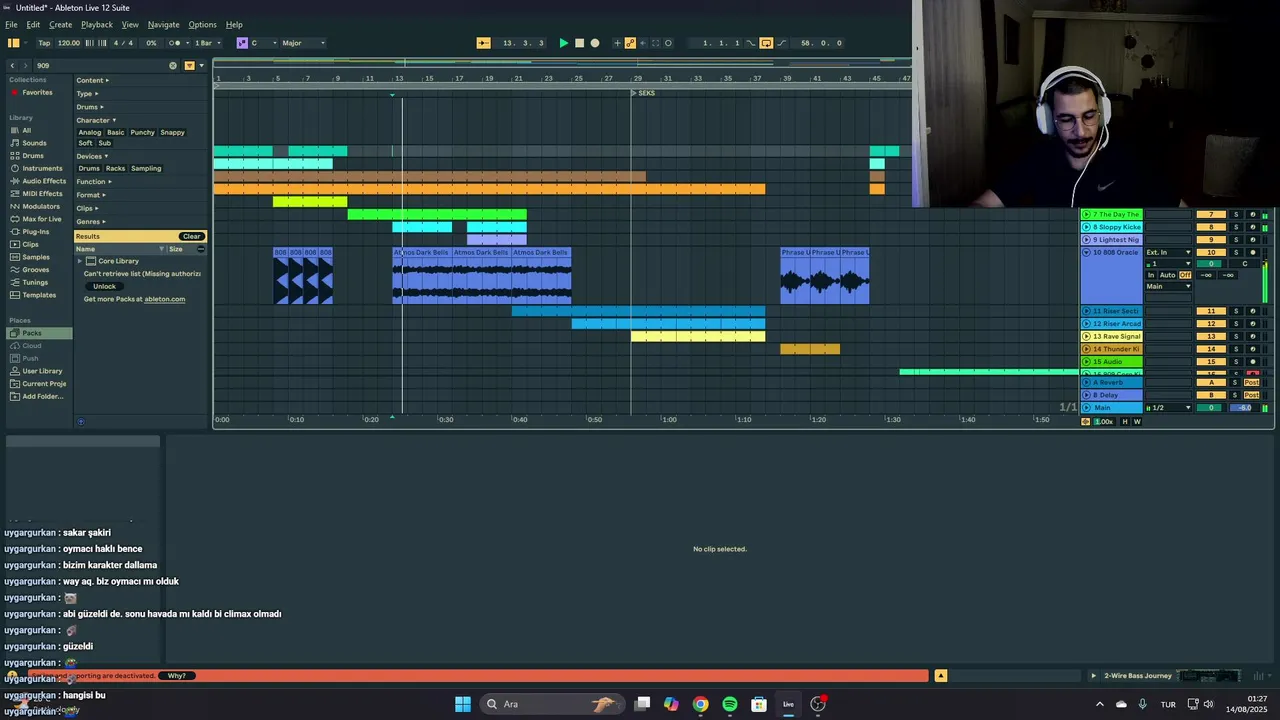This screenshot has height=720, width=1280.
Task: Click the browser filter toggle icon
Action: click(x=189, y=65)
